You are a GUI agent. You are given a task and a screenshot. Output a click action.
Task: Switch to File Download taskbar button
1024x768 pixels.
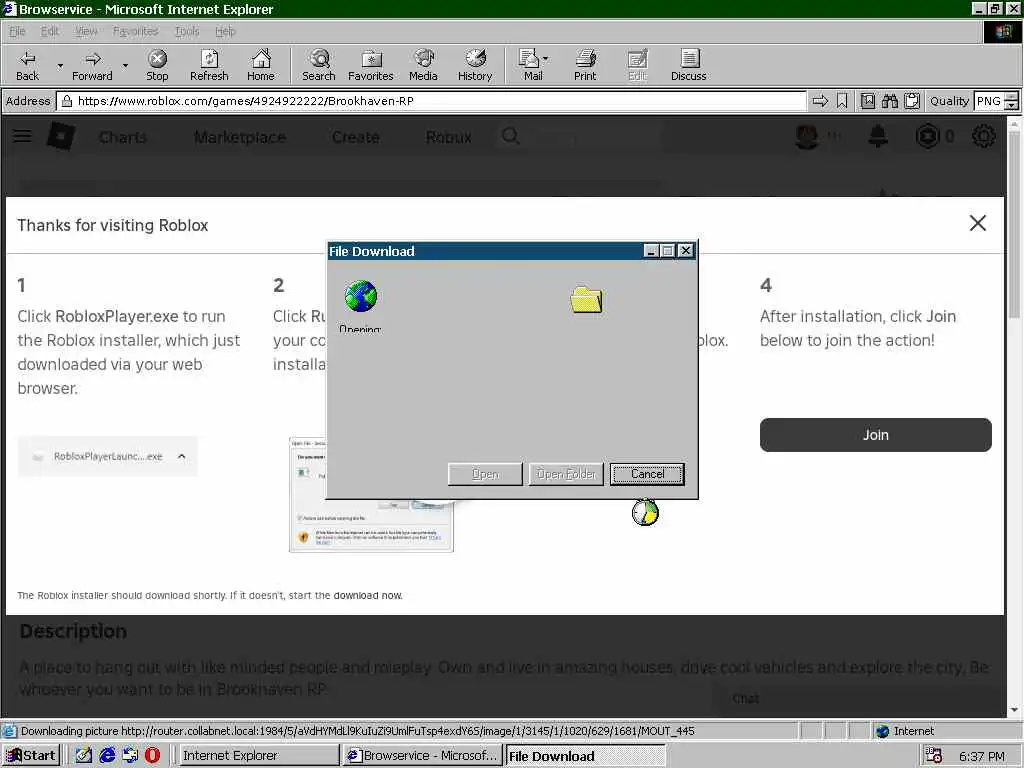(585, 756)
